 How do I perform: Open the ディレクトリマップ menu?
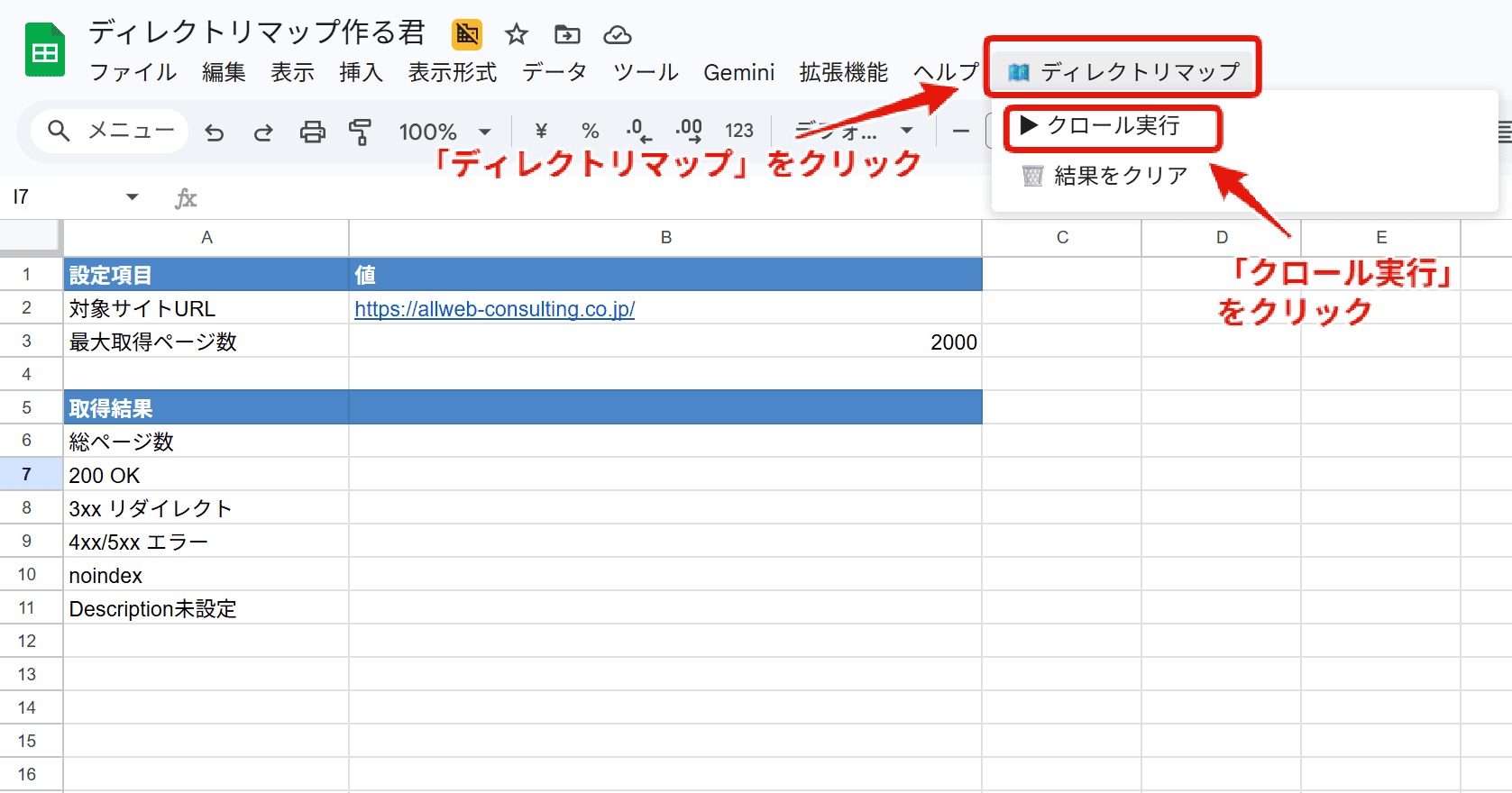pos(1123,70)
